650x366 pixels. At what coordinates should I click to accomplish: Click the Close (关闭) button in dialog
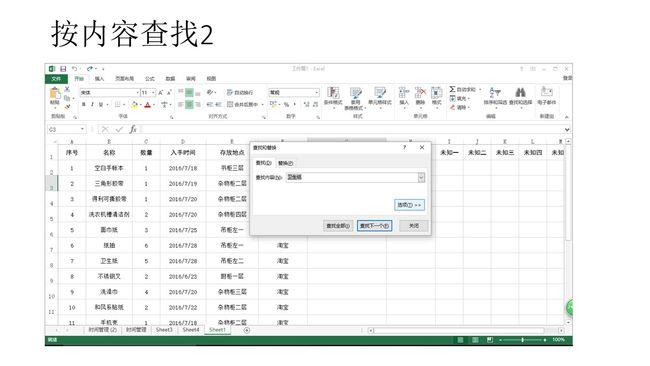(x=414, y=226)
